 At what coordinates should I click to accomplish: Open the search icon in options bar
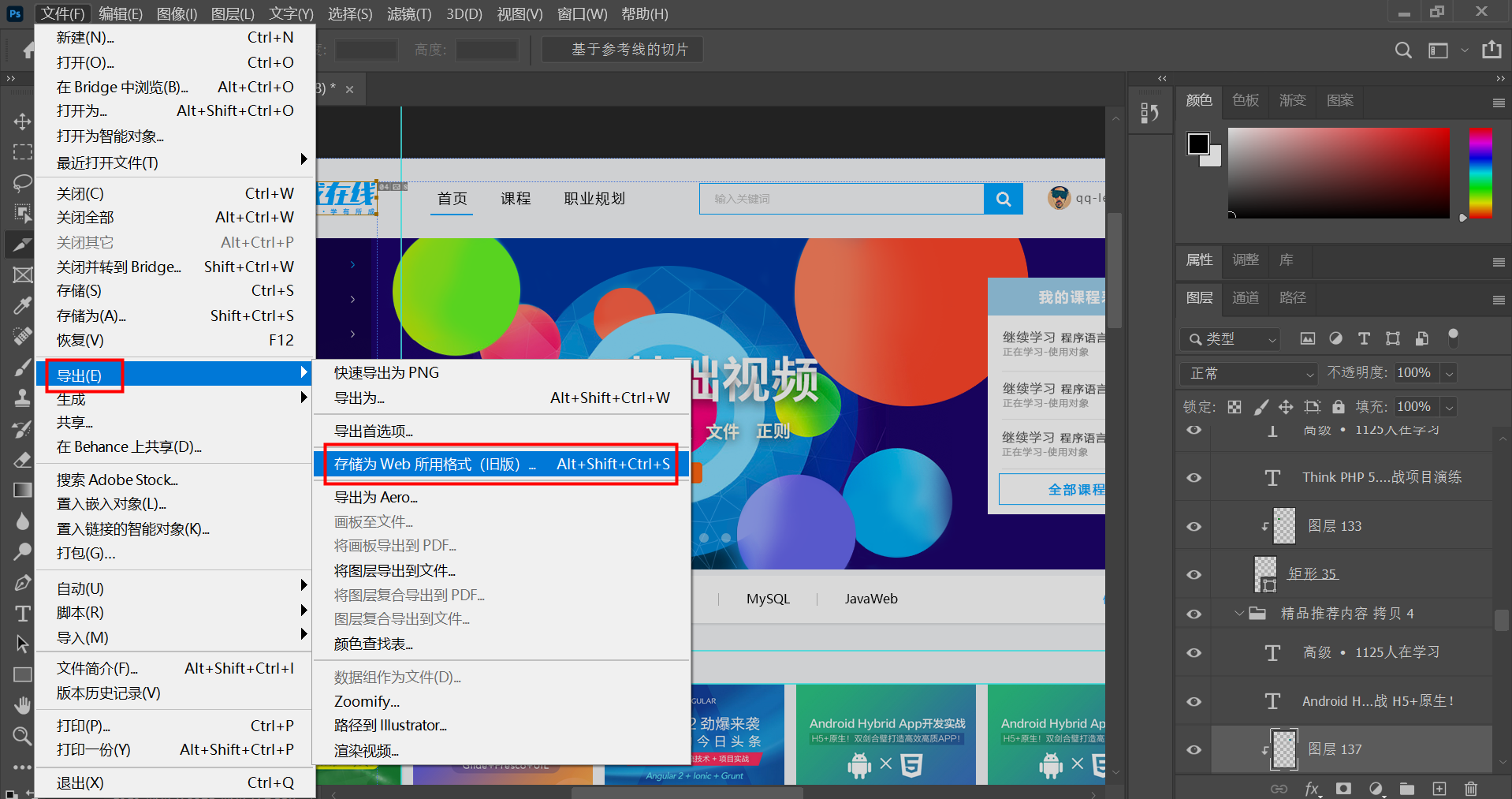click(x=1403, y=50)
